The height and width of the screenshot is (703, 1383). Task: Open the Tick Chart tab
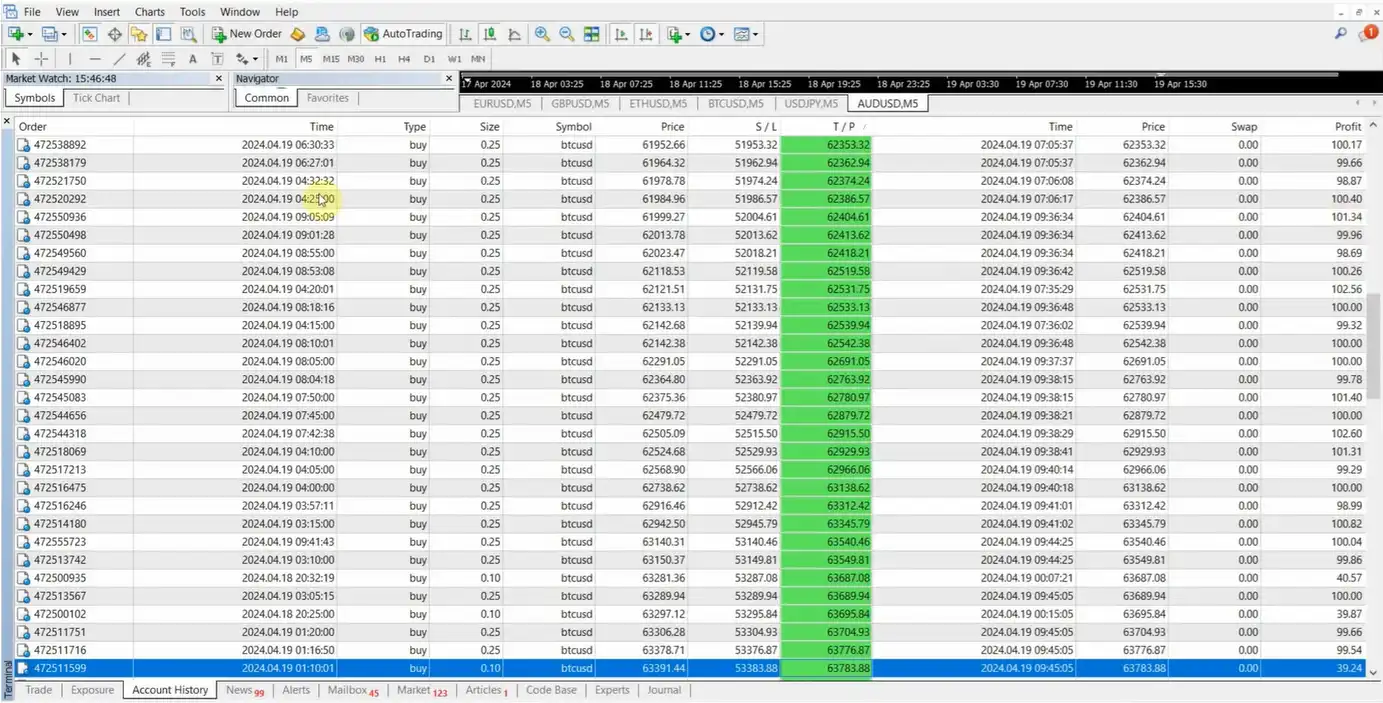96,98
